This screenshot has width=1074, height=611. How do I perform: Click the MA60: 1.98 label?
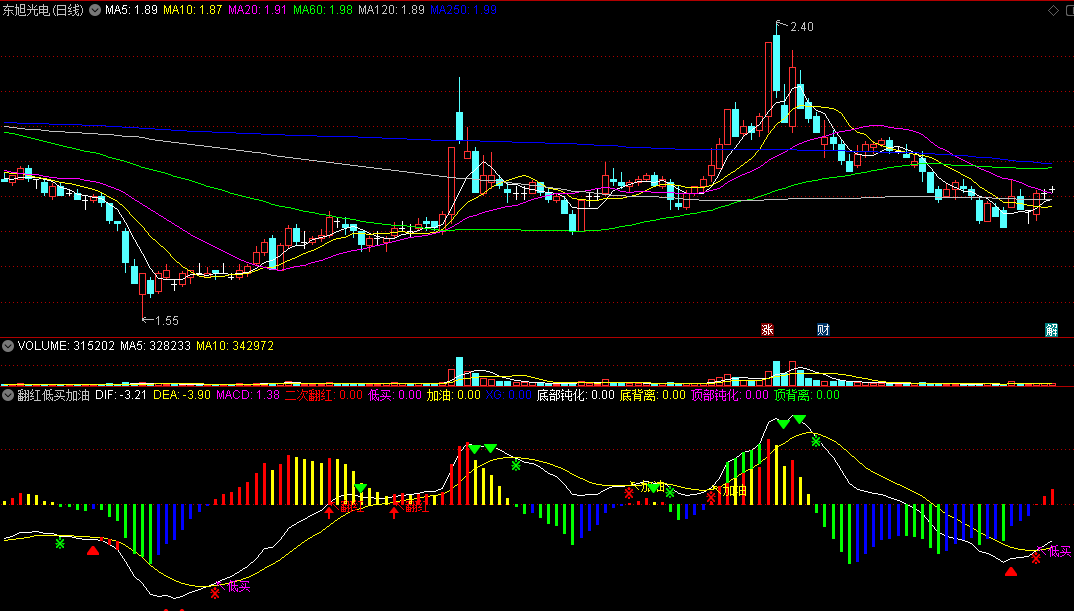323,10
